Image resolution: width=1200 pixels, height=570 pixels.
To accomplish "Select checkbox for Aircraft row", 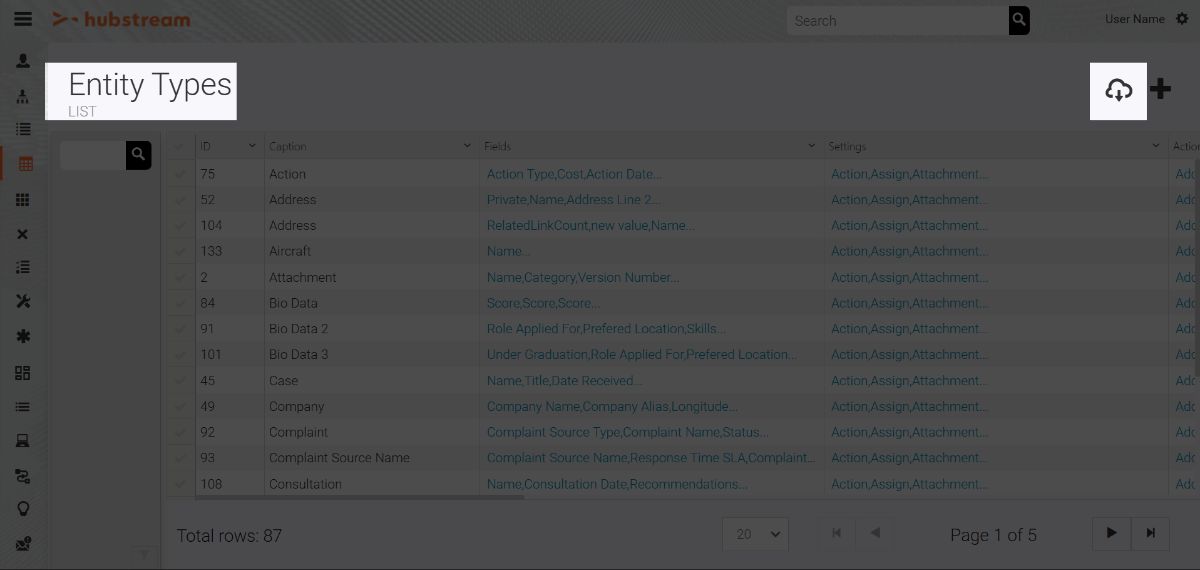I will [x=180, y=251].
